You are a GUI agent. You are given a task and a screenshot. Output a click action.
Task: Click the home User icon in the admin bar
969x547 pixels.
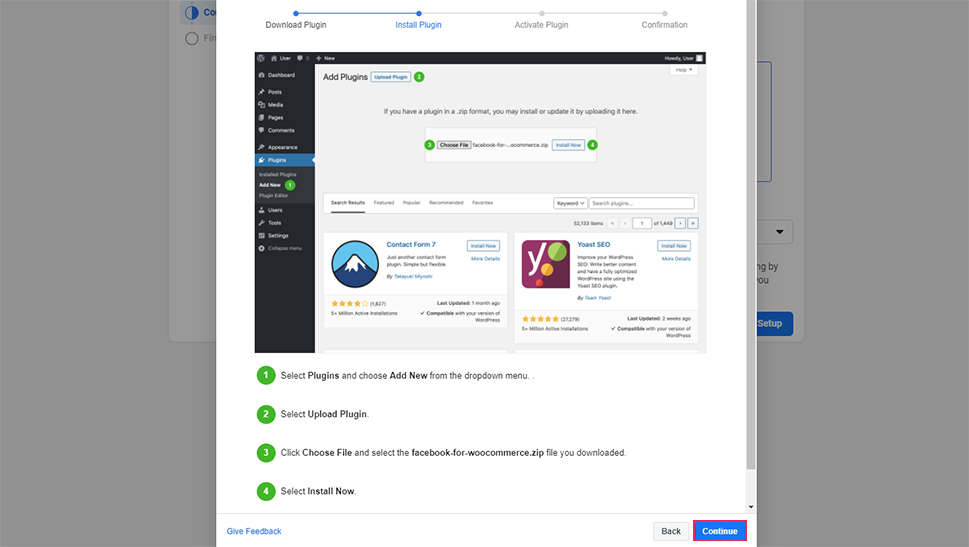pyautogui.click(x=281, y=58)
